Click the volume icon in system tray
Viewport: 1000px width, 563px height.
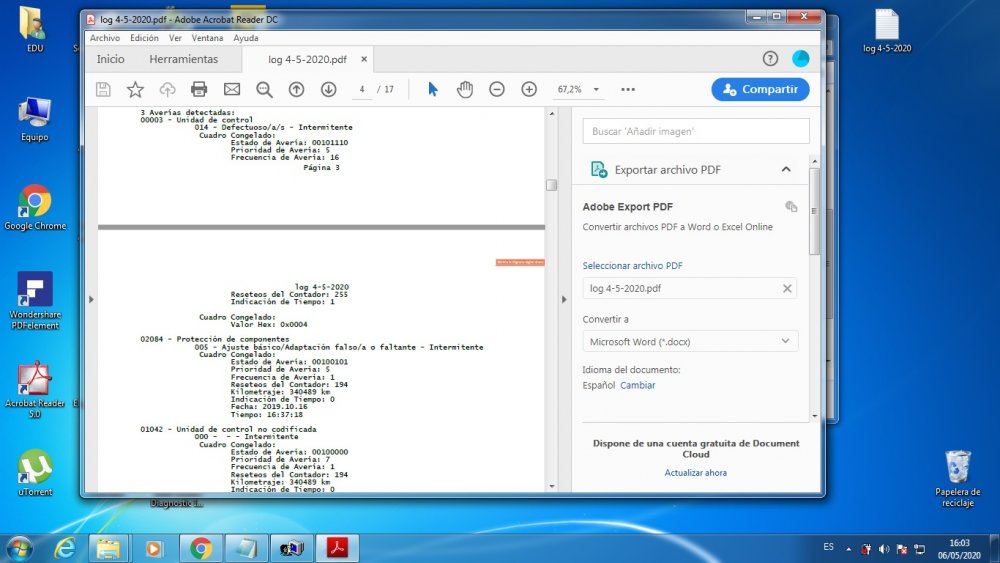[x=883, y=549]
